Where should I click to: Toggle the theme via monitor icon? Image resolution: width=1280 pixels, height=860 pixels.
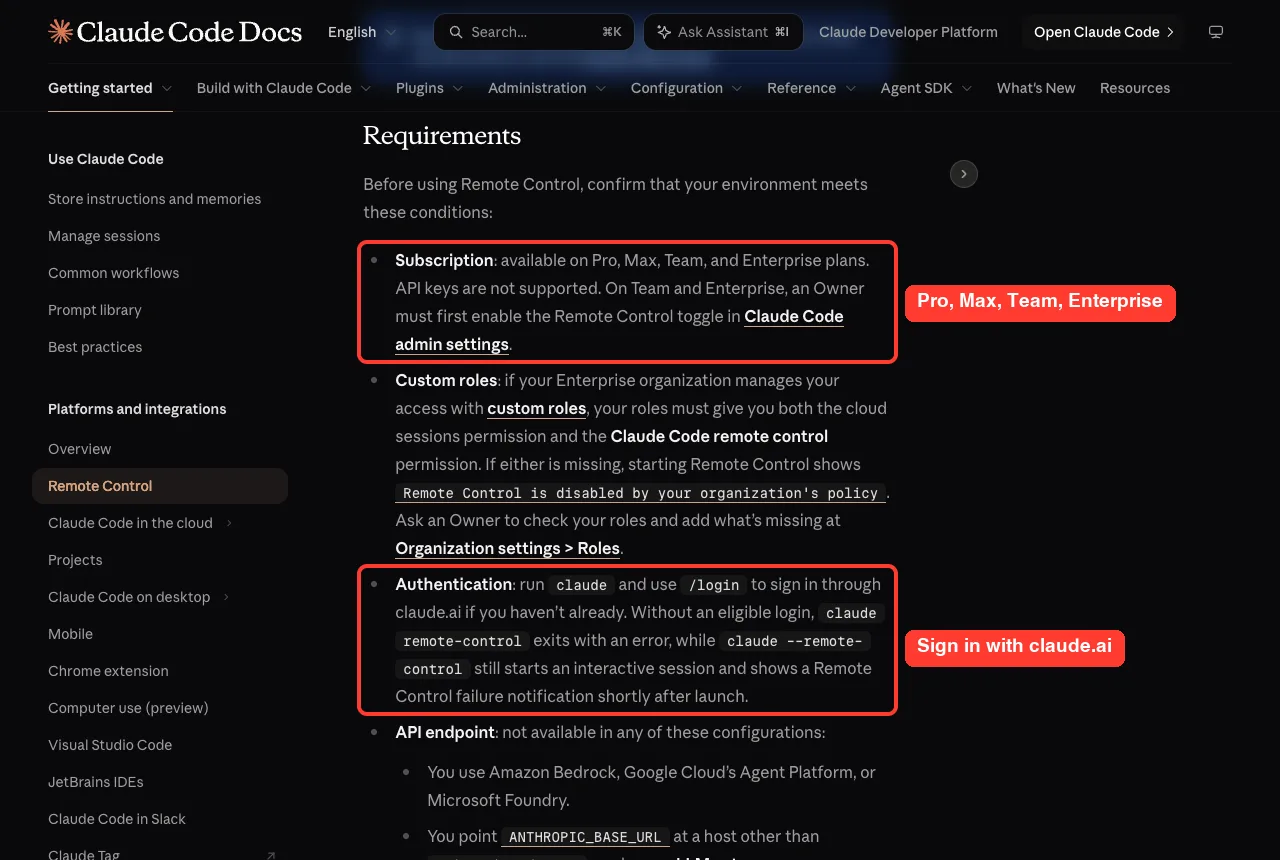pos(1216,32)
